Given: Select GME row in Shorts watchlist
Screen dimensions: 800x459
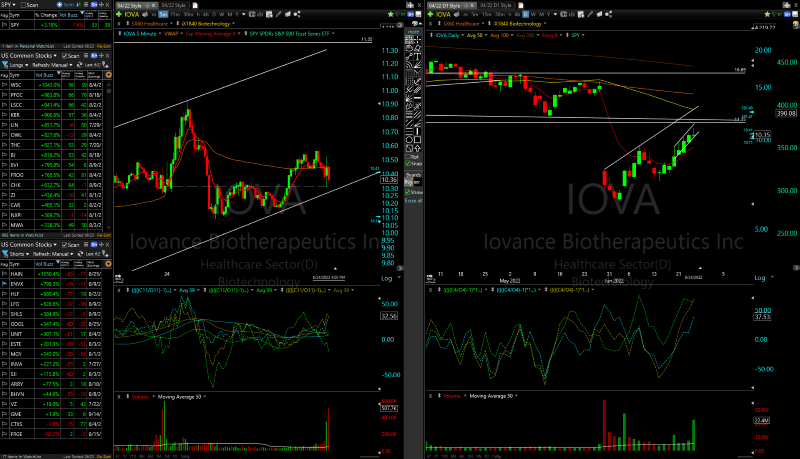Looking at the screenshot, I should pos(51,414).
